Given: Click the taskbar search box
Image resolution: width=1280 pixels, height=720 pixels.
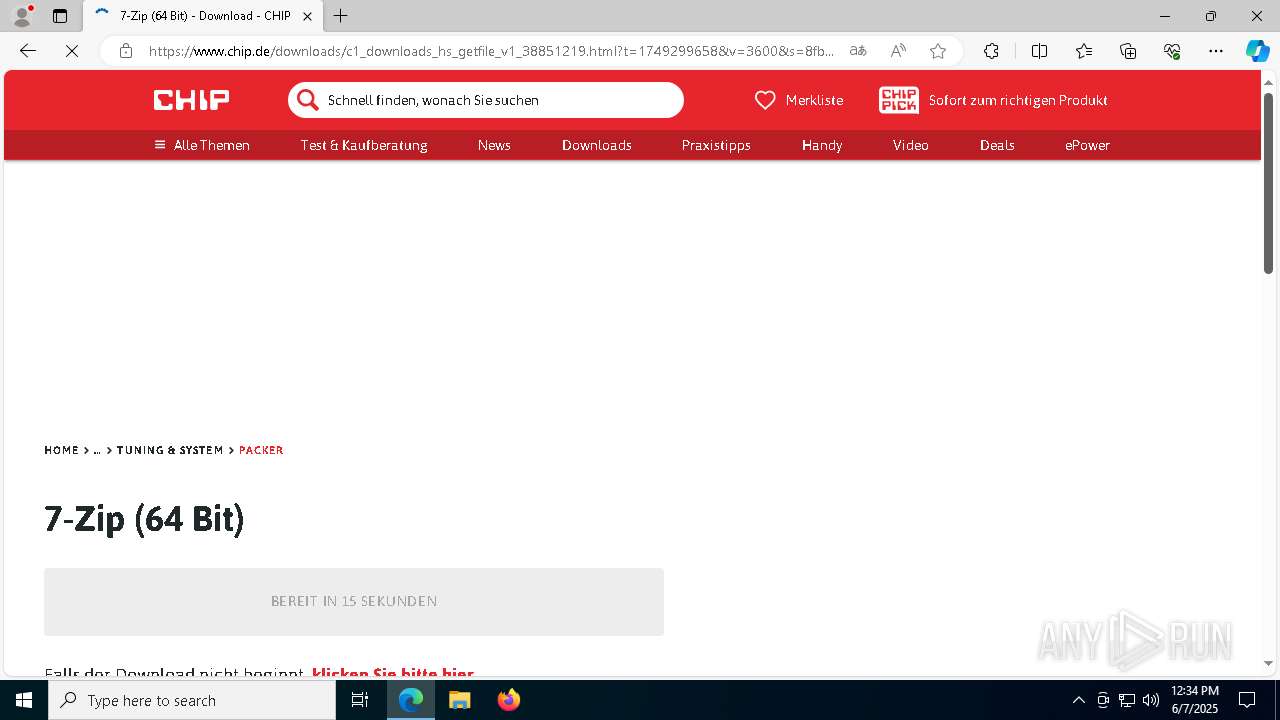Looking at the screenshot, I should pyautogui.click(x=192, y=700).
